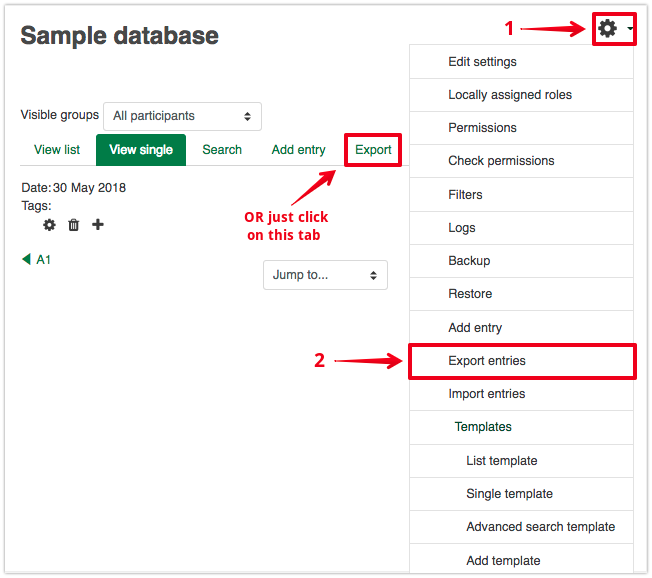Click Locally assigned roles menu item

coord(510,95)
